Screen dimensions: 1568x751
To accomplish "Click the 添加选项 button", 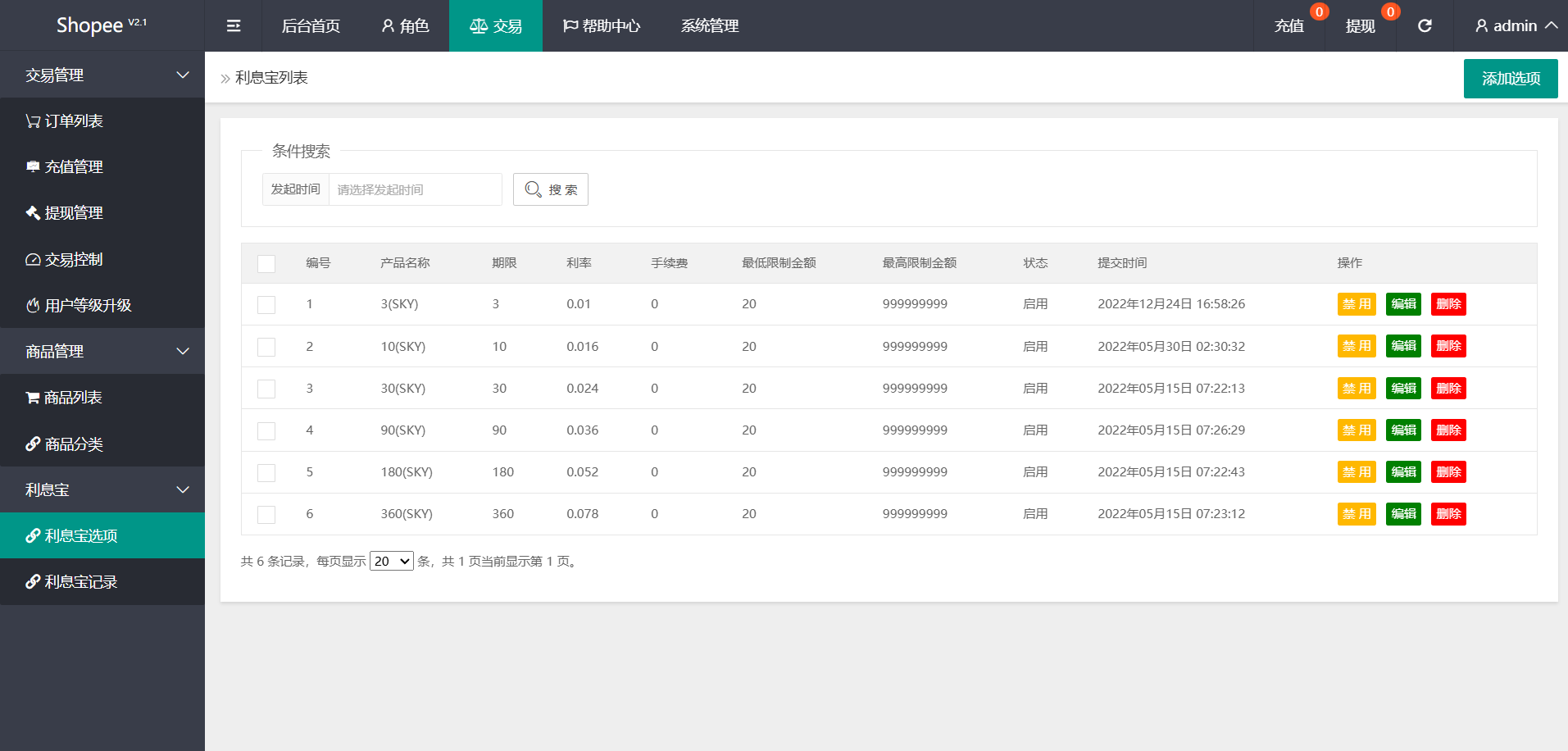I will point(1511,79).
